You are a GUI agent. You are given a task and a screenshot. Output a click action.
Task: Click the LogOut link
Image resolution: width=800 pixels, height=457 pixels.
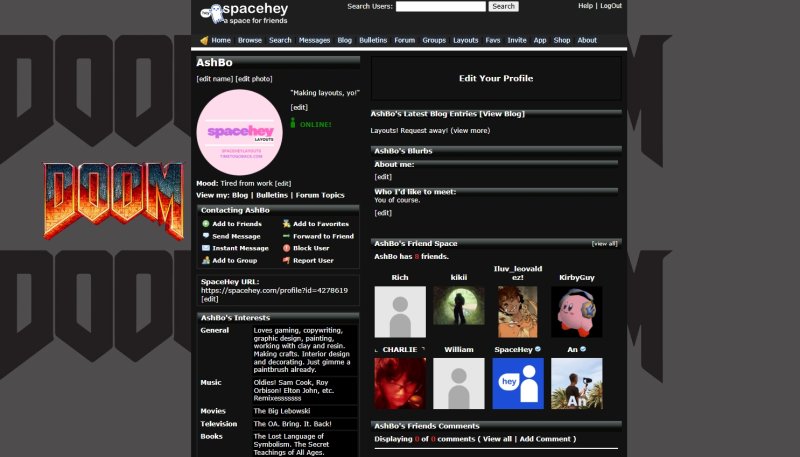coord(611,6)
